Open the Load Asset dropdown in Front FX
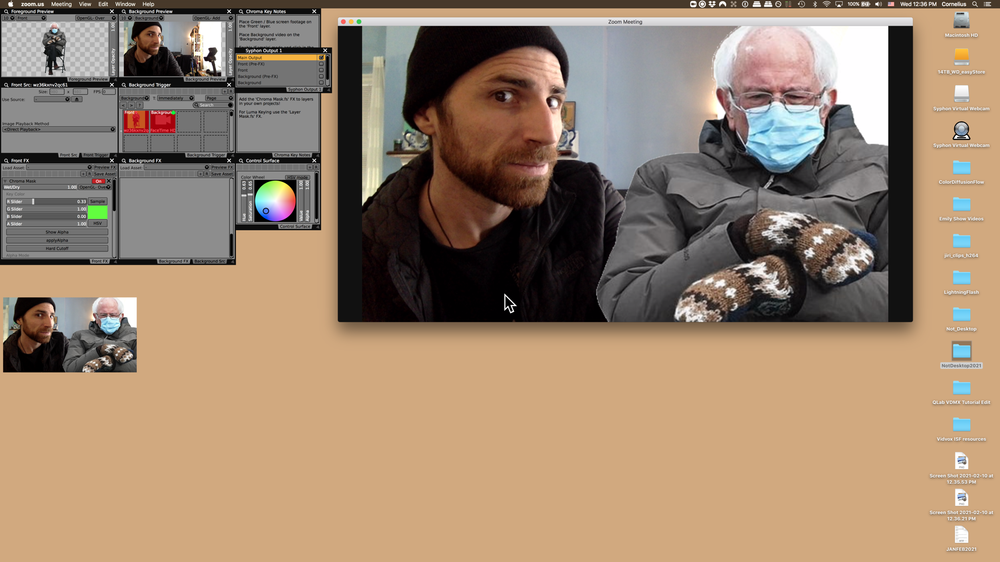1000x562 pixels. pos(59,167)
